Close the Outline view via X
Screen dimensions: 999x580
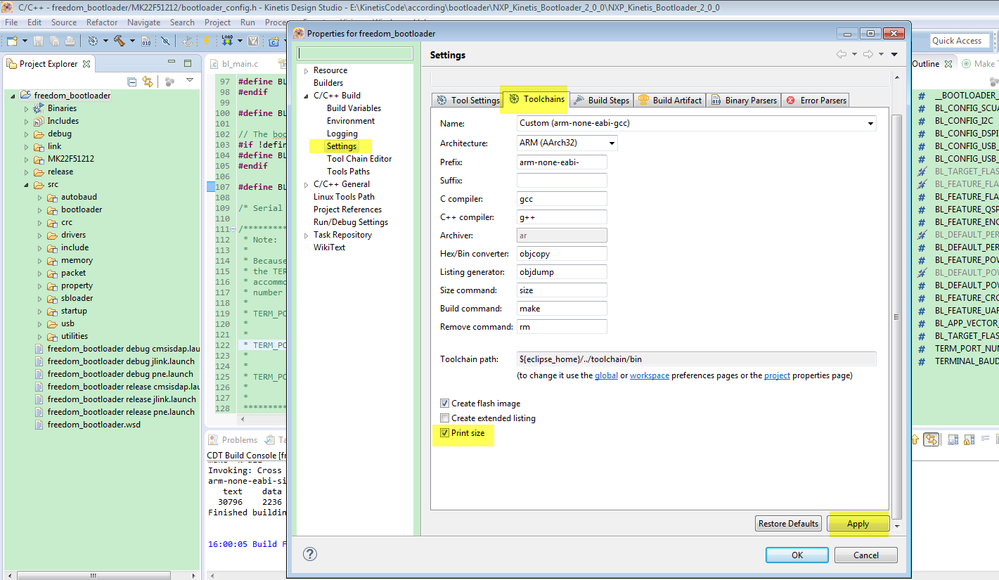point(948,64)
